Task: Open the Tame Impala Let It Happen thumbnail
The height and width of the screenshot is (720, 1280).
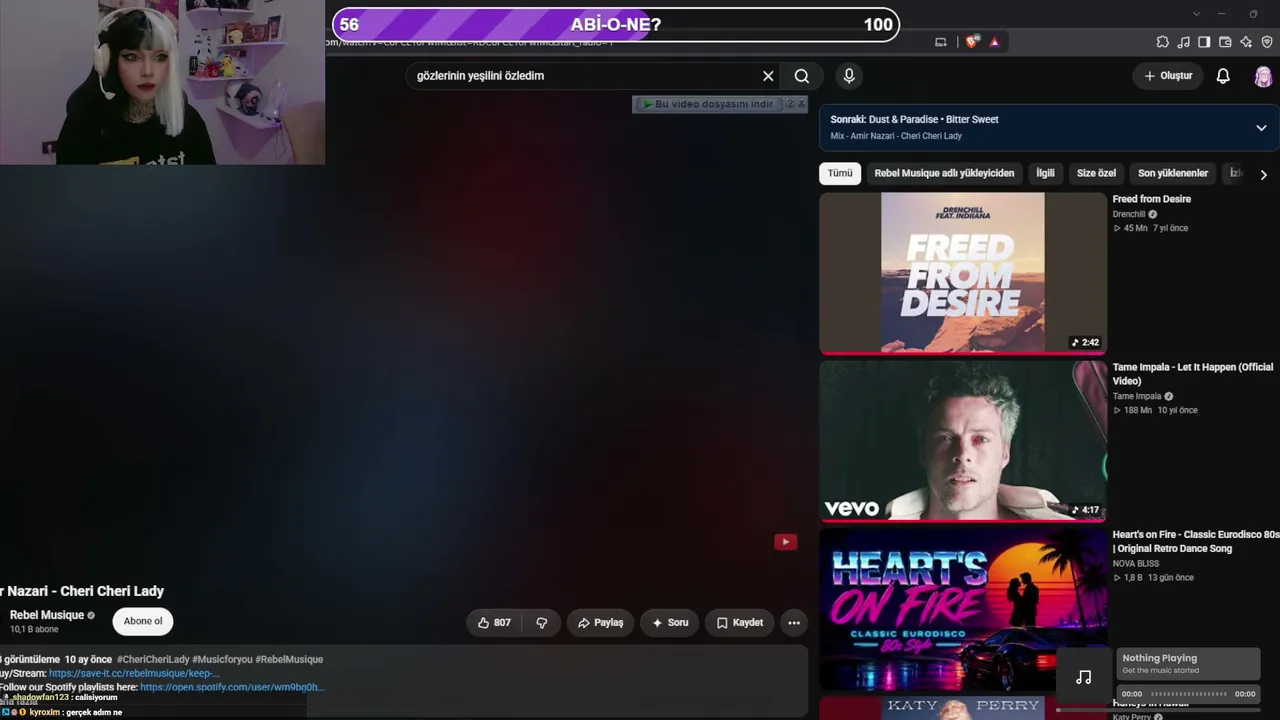Action: point(963,441)
